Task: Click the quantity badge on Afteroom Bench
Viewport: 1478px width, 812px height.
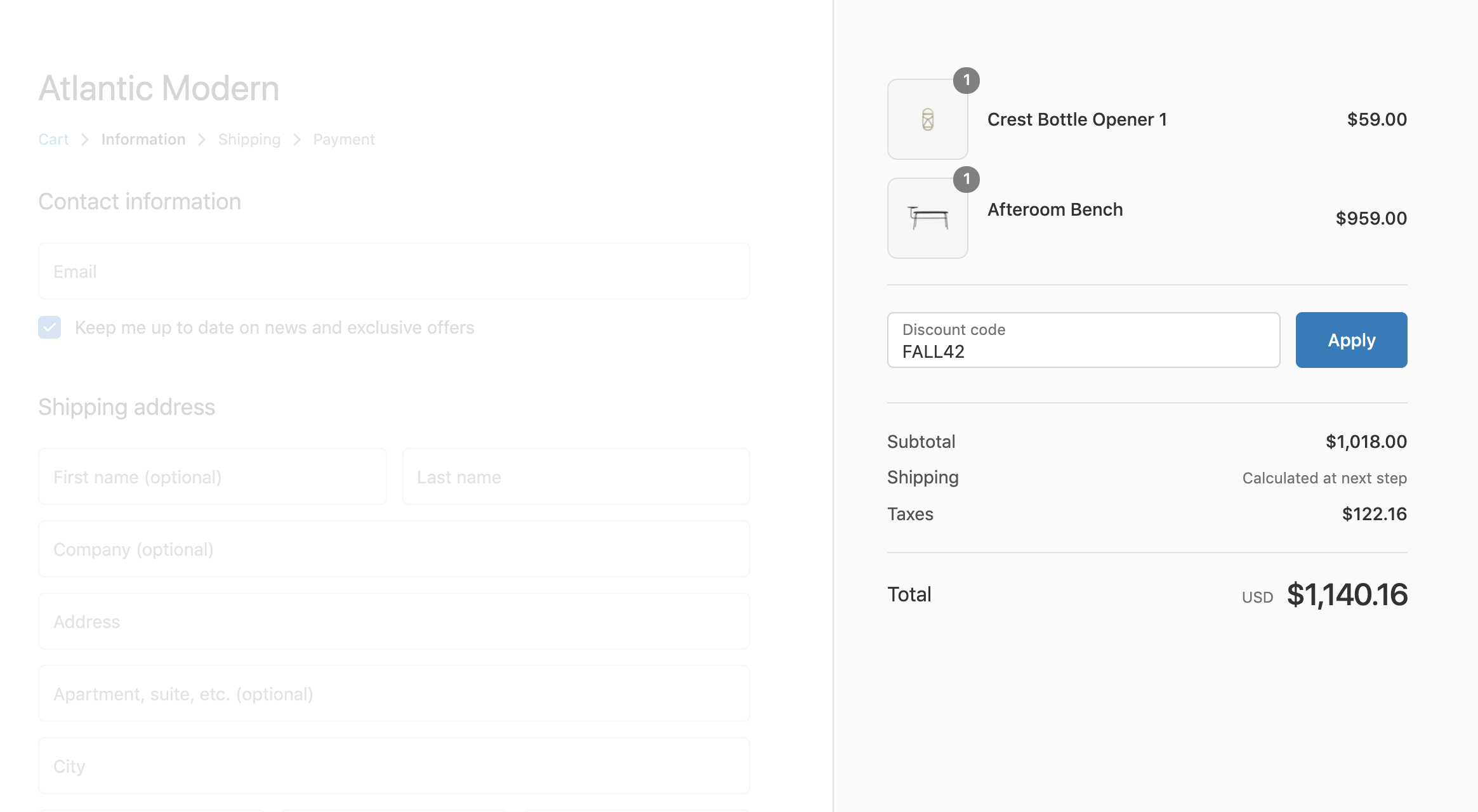Action: tap(967, 180)
